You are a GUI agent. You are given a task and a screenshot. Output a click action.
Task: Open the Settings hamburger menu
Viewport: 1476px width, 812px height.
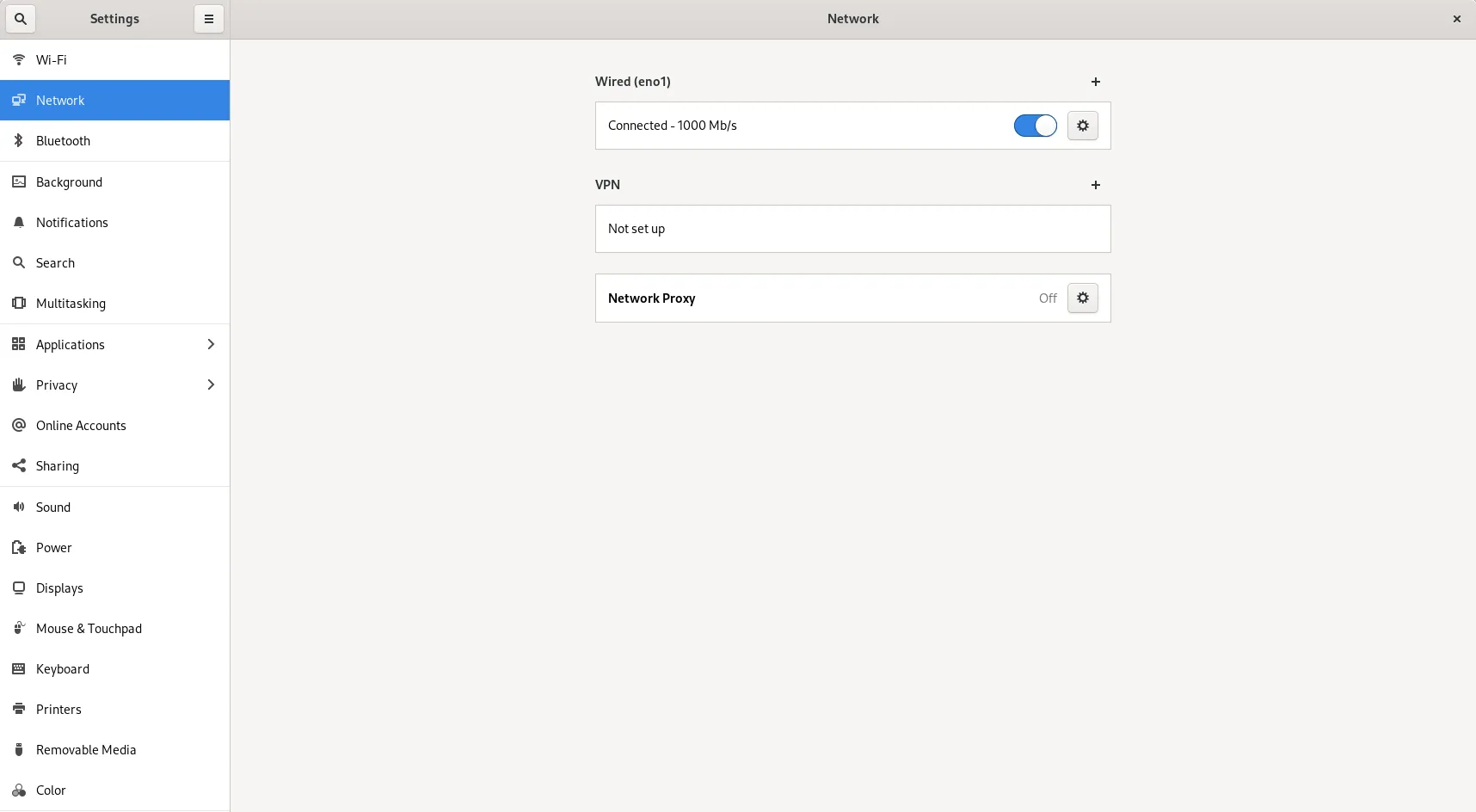click(209, 19)
